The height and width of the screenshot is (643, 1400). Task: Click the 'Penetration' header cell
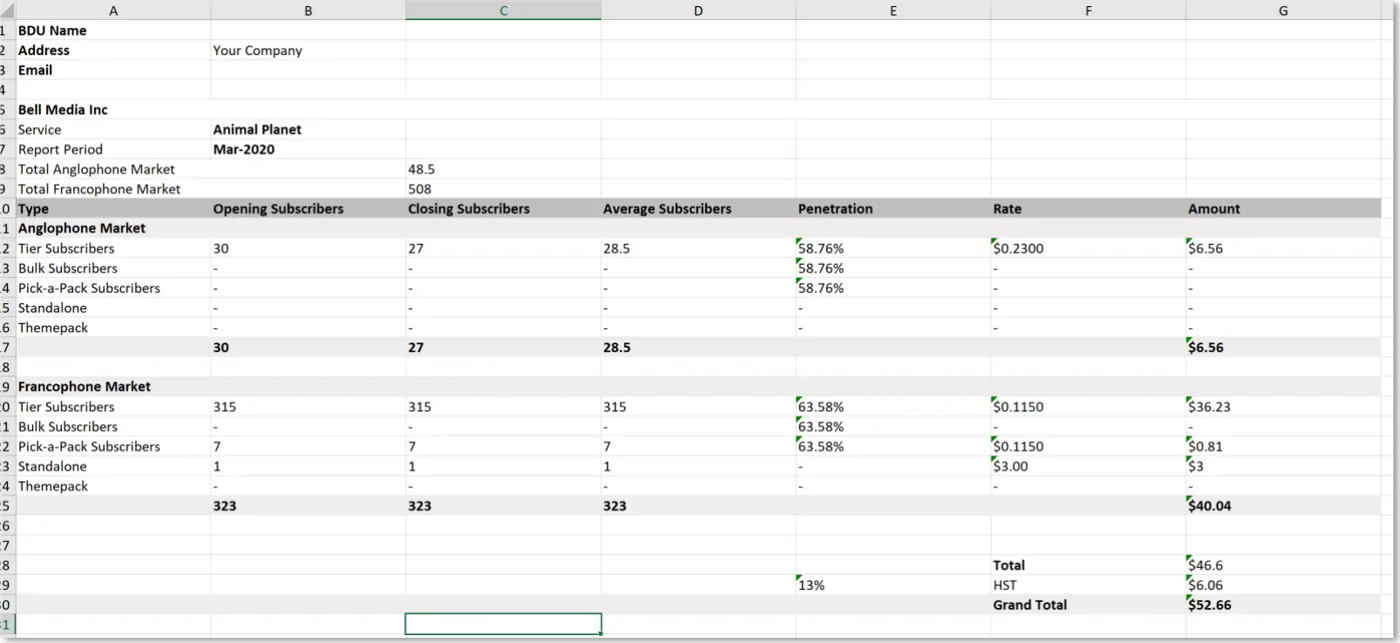[893, 209]
